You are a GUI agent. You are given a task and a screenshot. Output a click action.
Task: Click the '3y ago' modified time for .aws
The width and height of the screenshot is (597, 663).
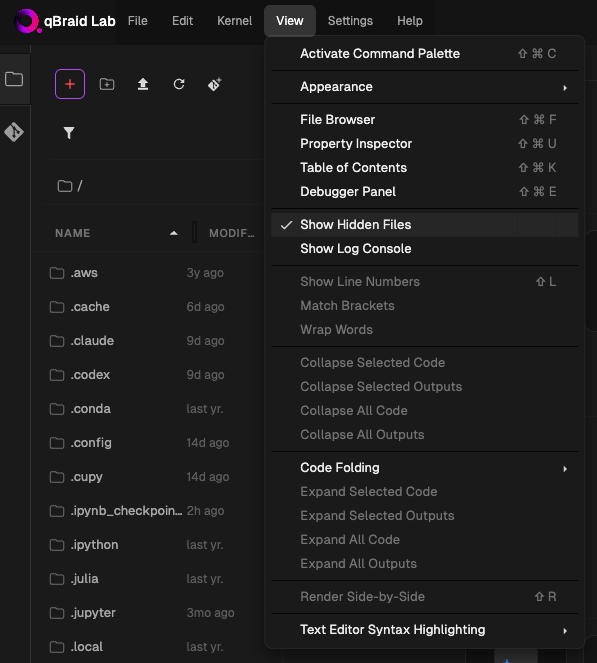pyautogui.click(x=205, y=273)
